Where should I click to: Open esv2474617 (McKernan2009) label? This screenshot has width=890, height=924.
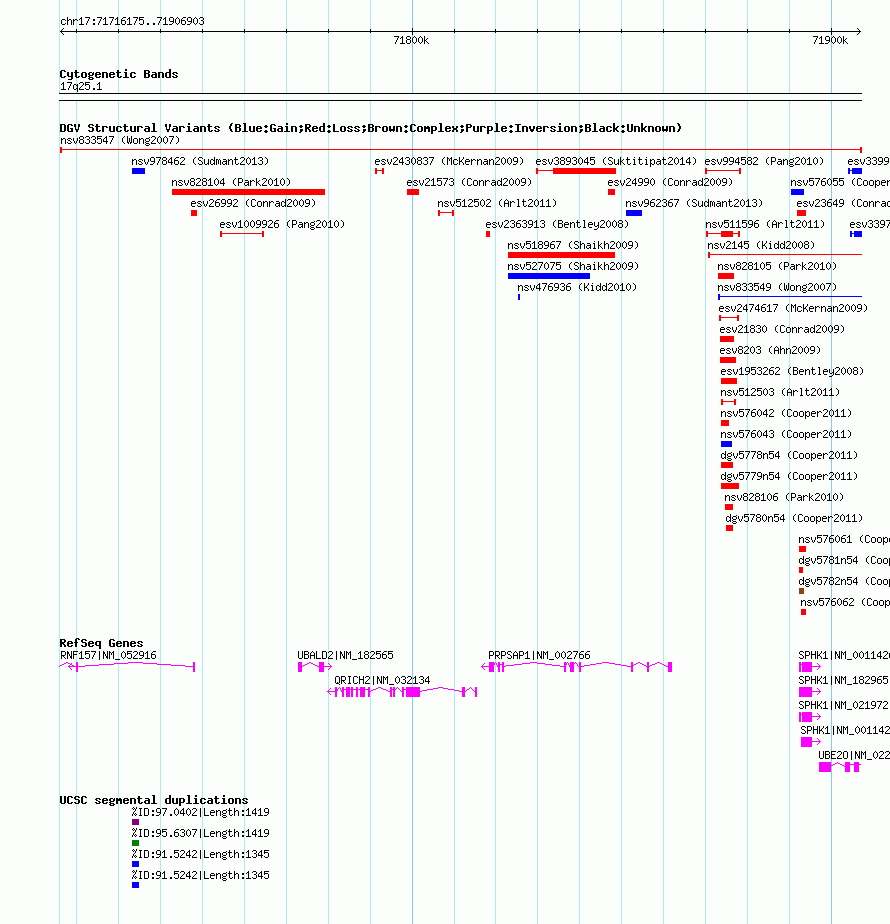(x=793, y=309)
